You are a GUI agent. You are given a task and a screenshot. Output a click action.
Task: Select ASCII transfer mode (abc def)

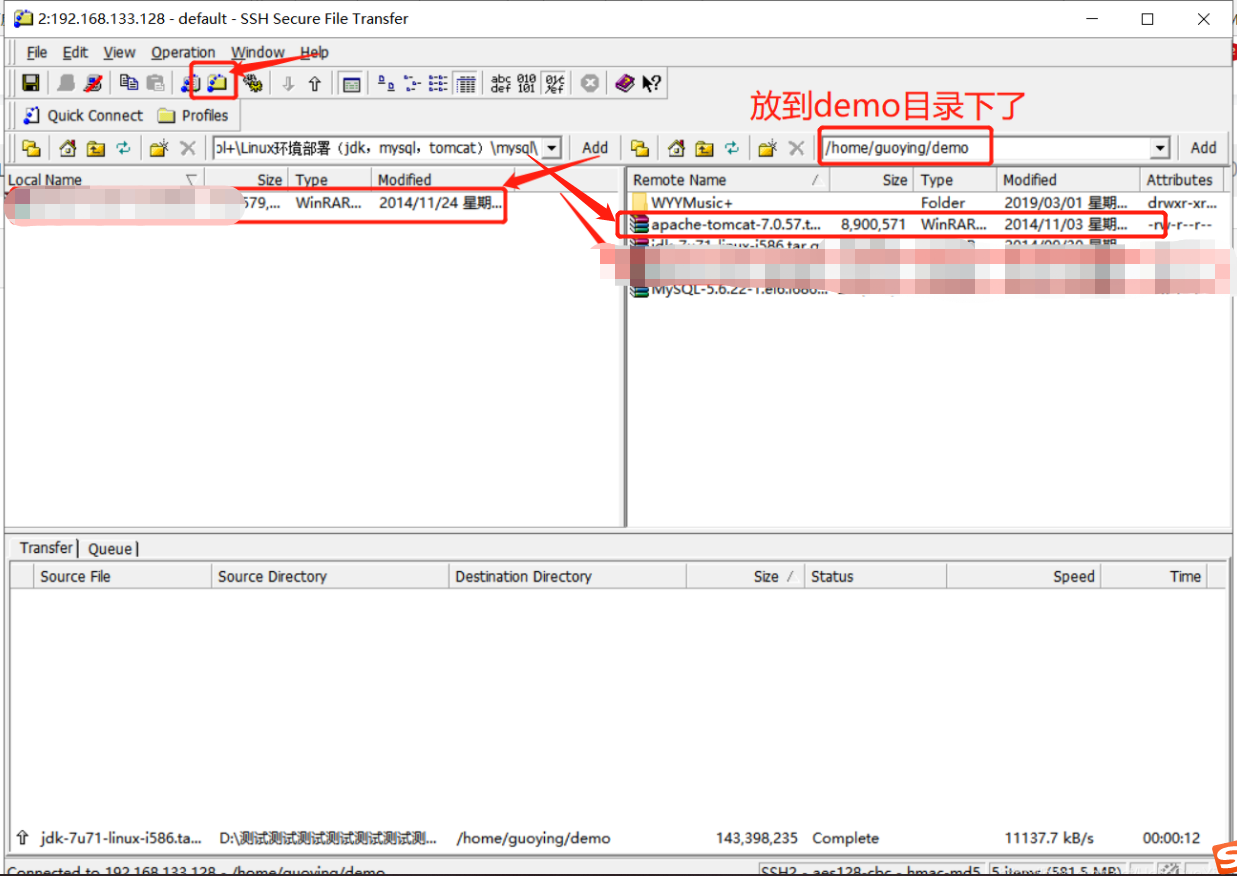point(501,84)
